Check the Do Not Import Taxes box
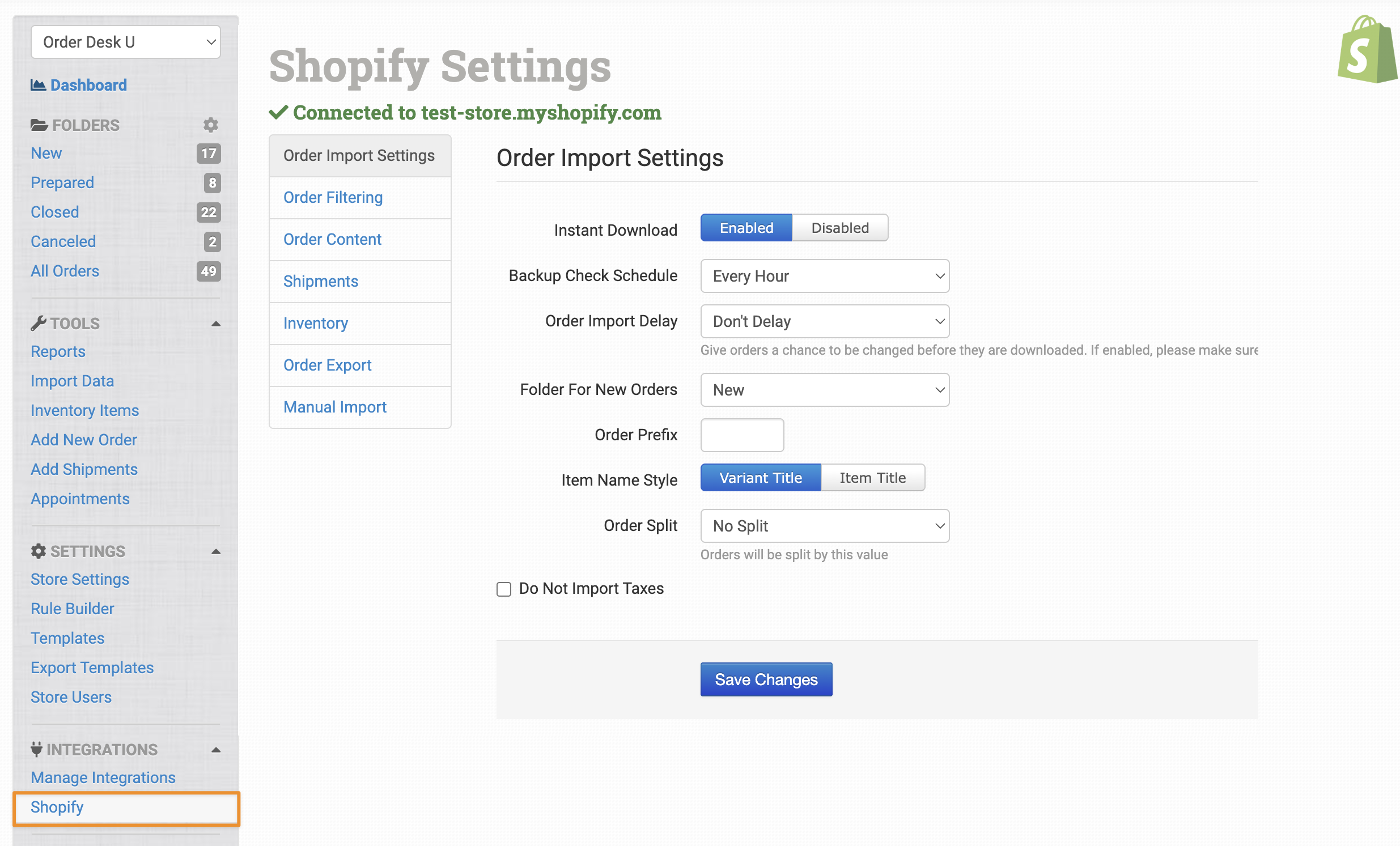Viewport: 1400px width, 846px height. (x=504, y=589)
